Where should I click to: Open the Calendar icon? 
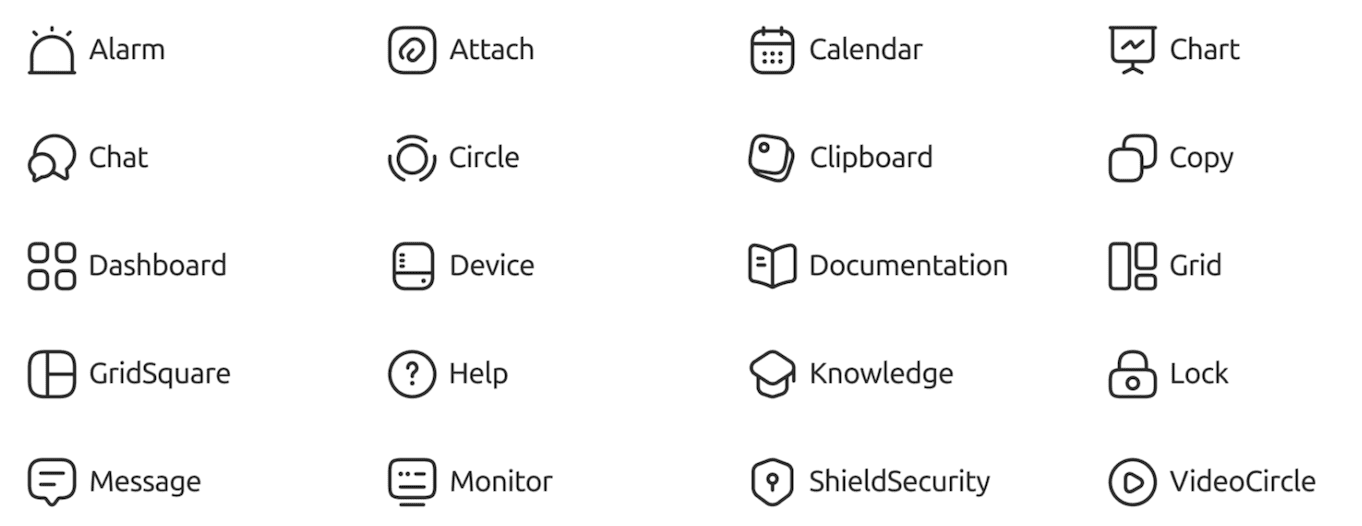(772, 50)
